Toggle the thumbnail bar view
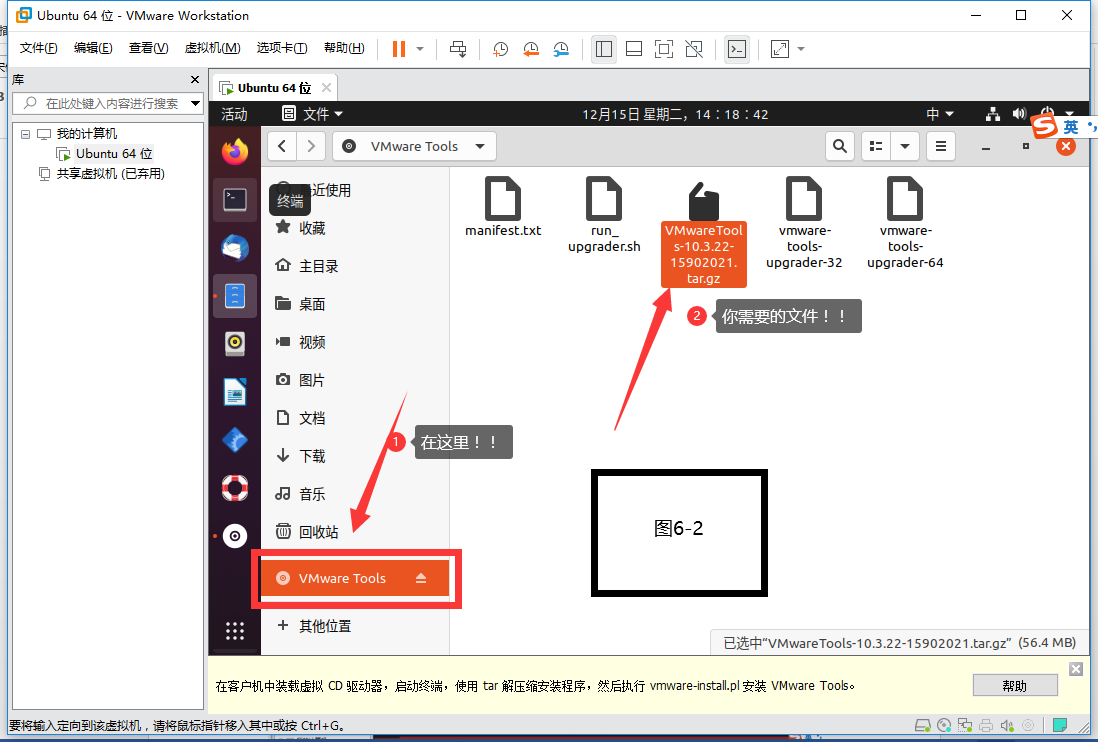1098x742 pixels. 634,49
